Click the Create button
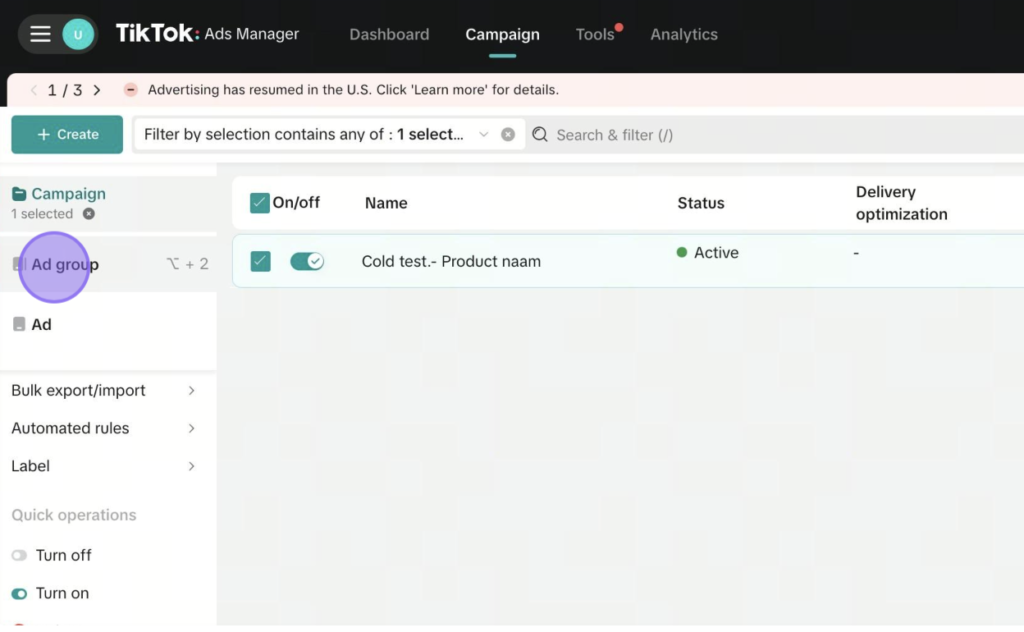1024x632 pixels. [67, 134]
